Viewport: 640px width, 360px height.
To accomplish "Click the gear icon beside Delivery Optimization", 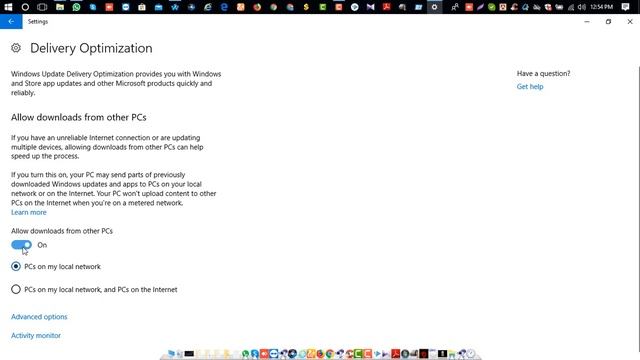I will 16,48.
